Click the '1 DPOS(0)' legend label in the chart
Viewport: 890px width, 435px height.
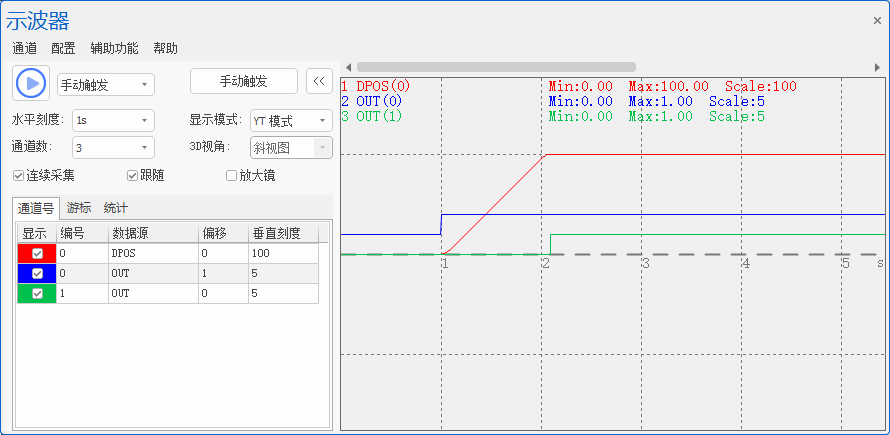tap(376, 87)
